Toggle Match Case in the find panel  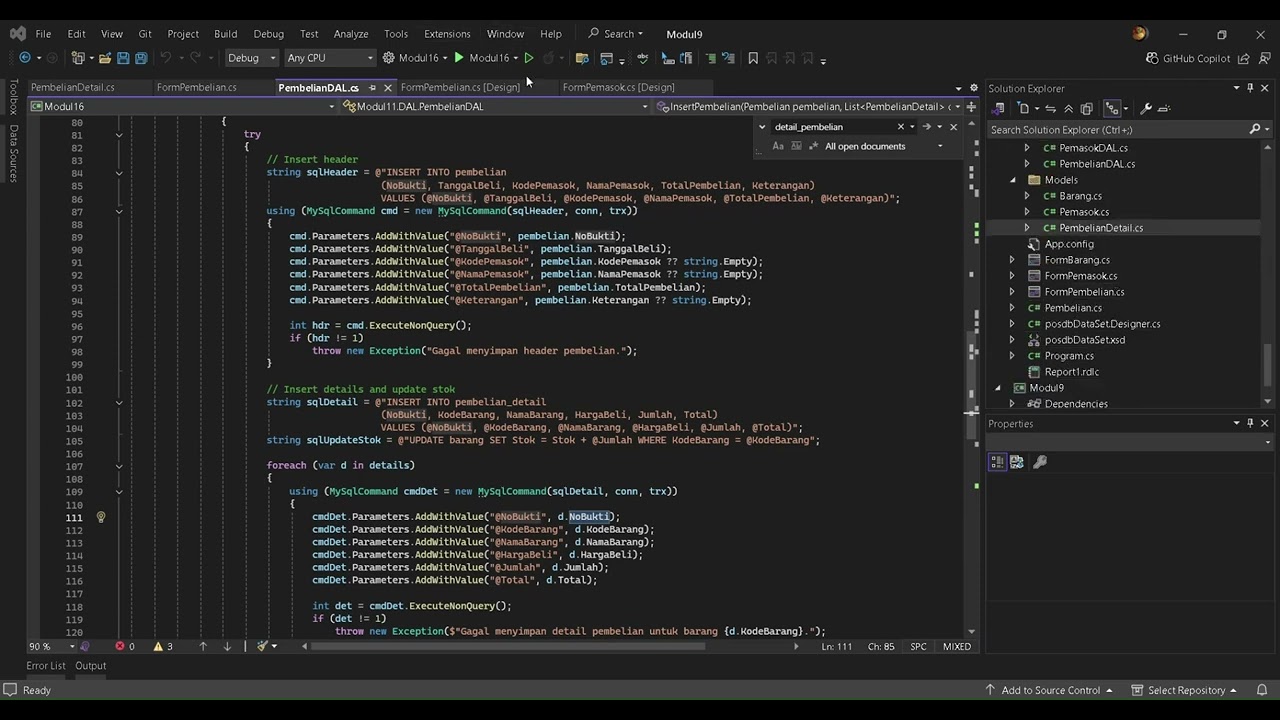click(778, 146)
